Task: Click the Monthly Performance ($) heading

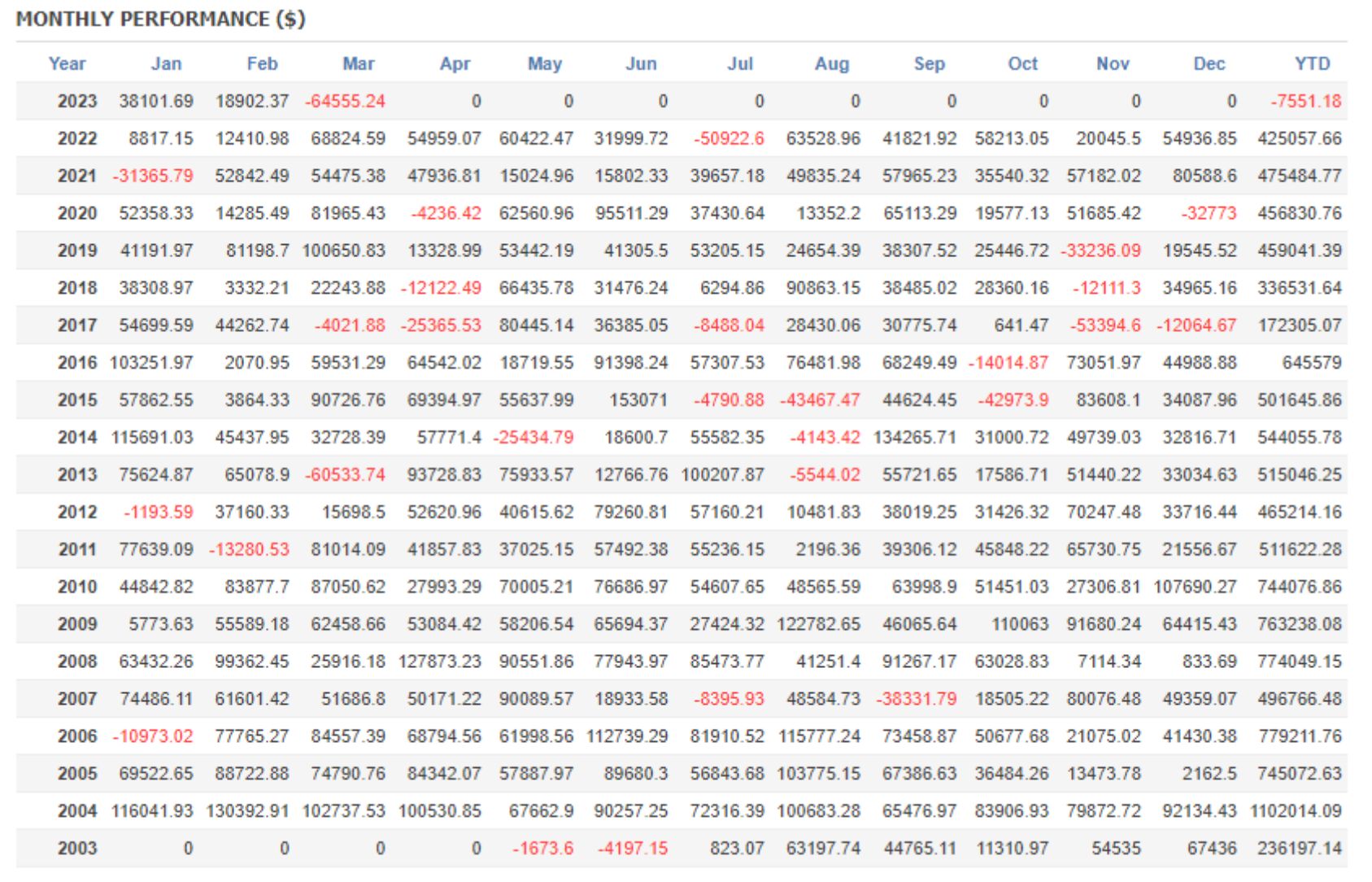Action: click(x=161, y=19)
